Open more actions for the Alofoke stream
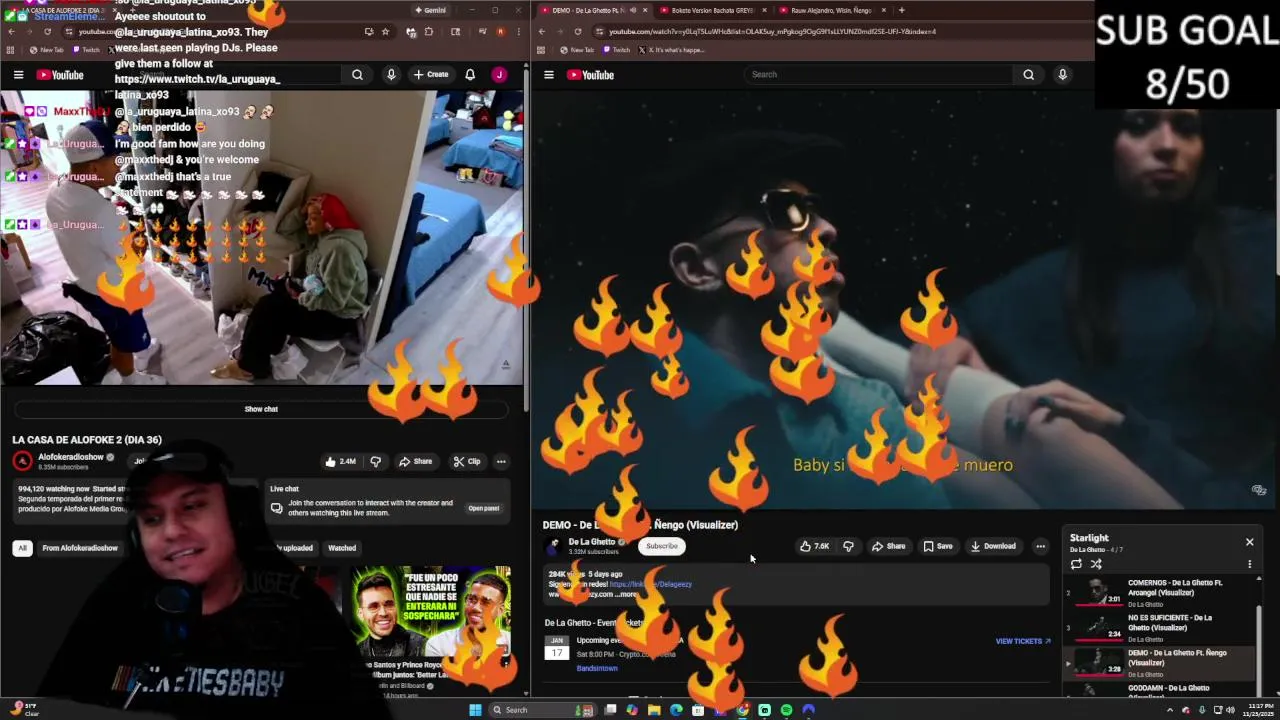 (501, 461)
